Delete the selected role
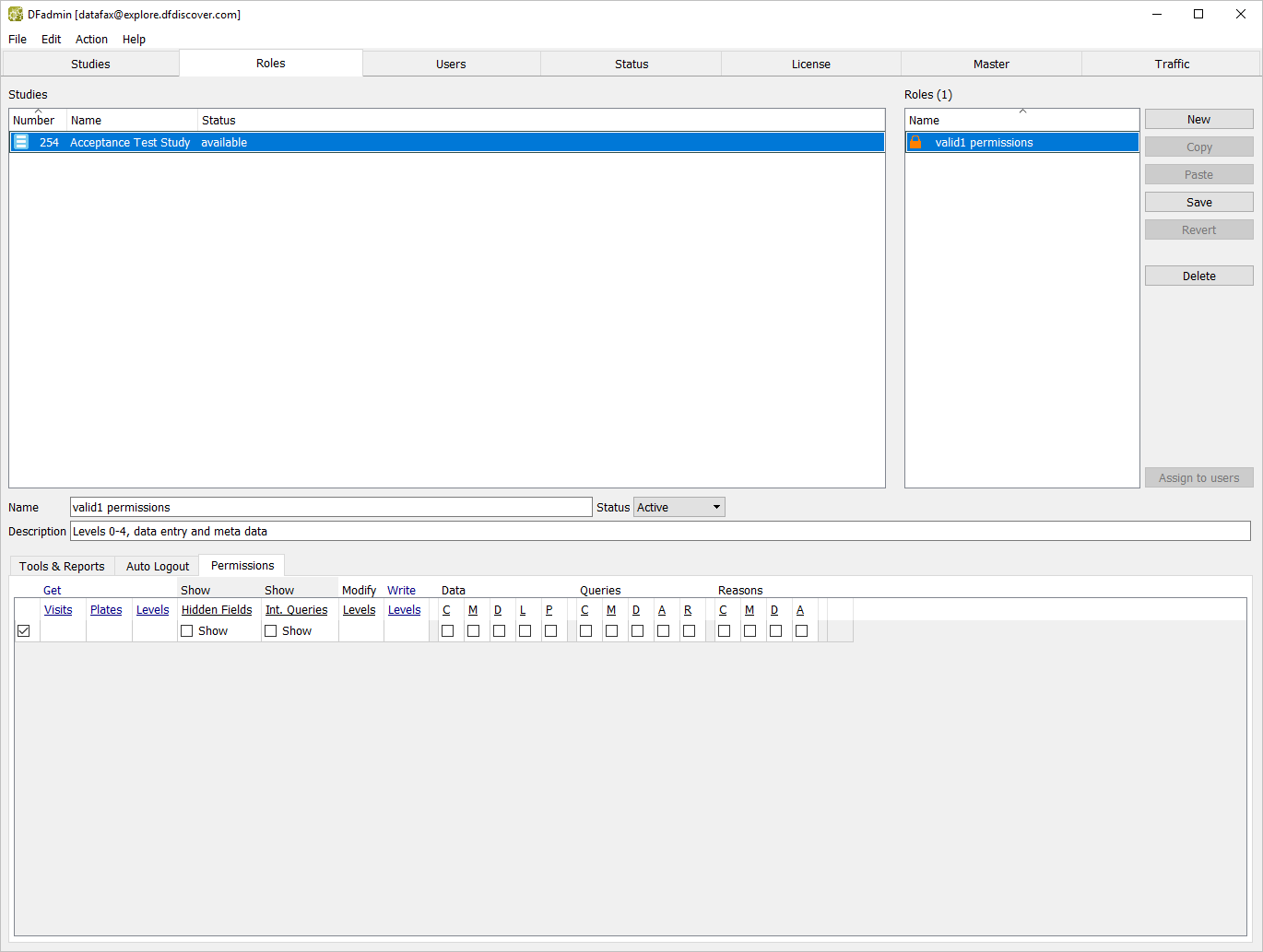The image size is (1263, 952). (1198, 276)
